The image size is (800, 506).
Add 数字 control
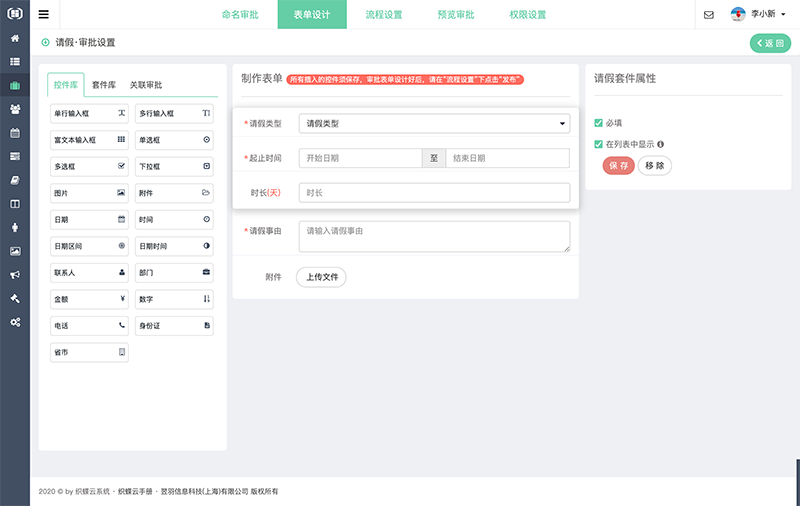pyautogui.click(x=174, y=299)
